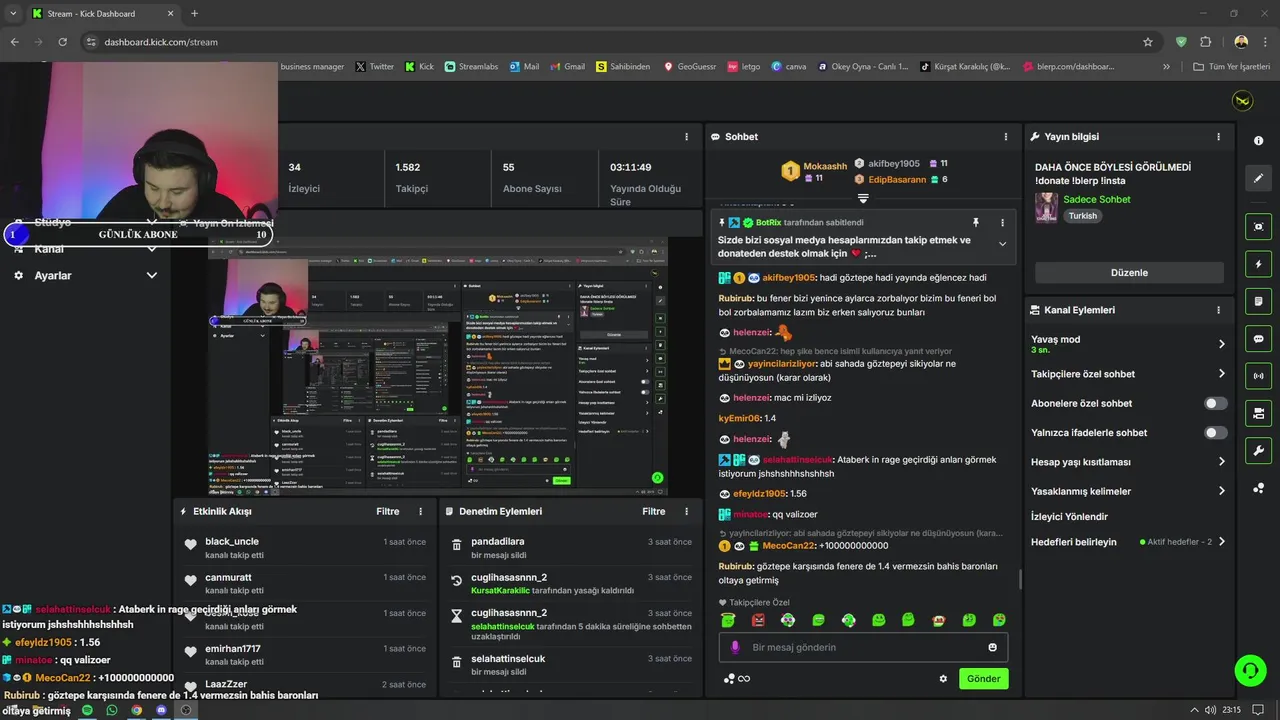This screenshot has width=1280, height=720.
Task: Click the pencil edit icon in sidebar
Action: 1258,178
